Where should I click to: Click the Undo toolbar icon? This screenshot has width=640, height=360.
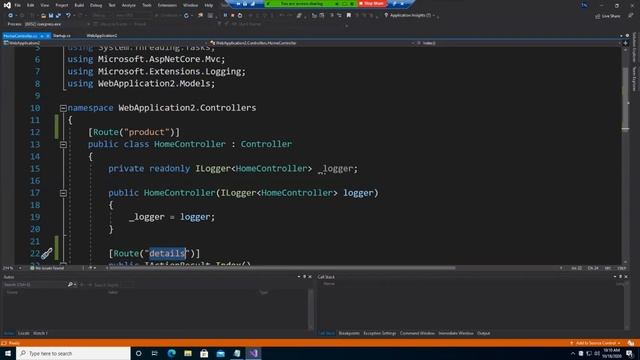[x=68, y=16]
